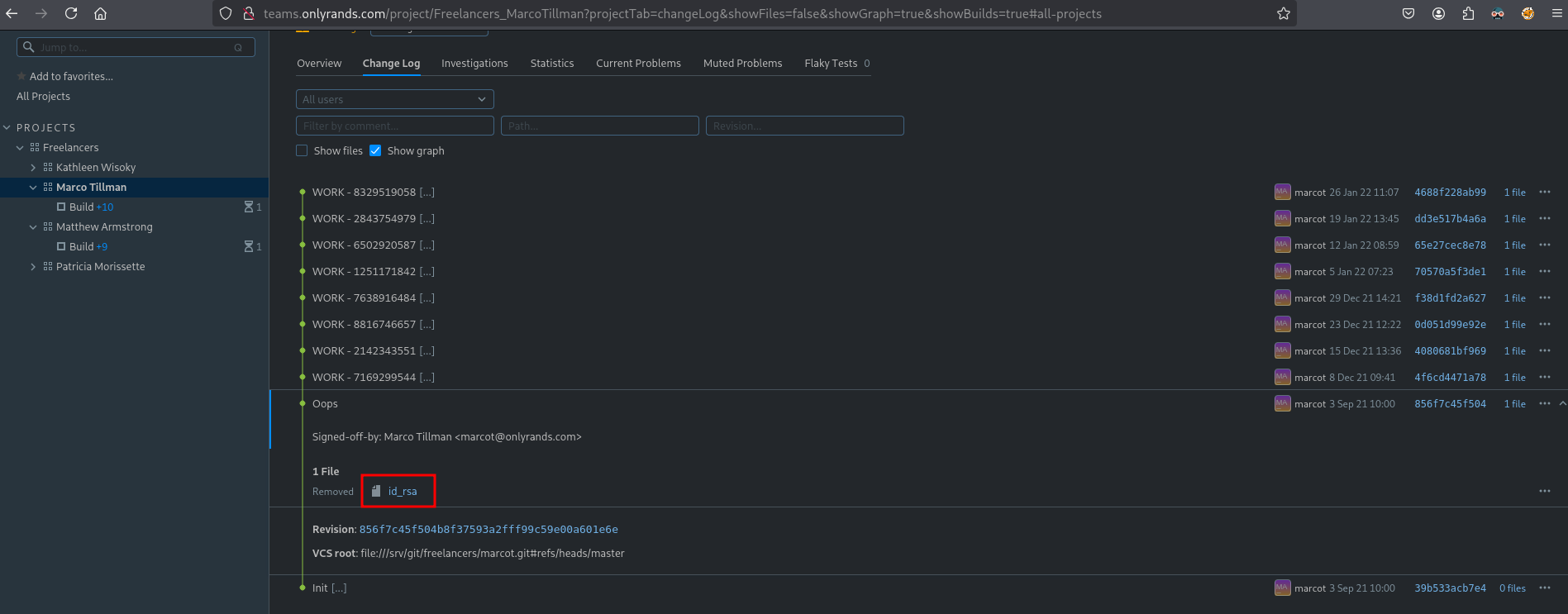1568x614 pixels.
Task: Click the browser reload icon
Action: point(71,13)
